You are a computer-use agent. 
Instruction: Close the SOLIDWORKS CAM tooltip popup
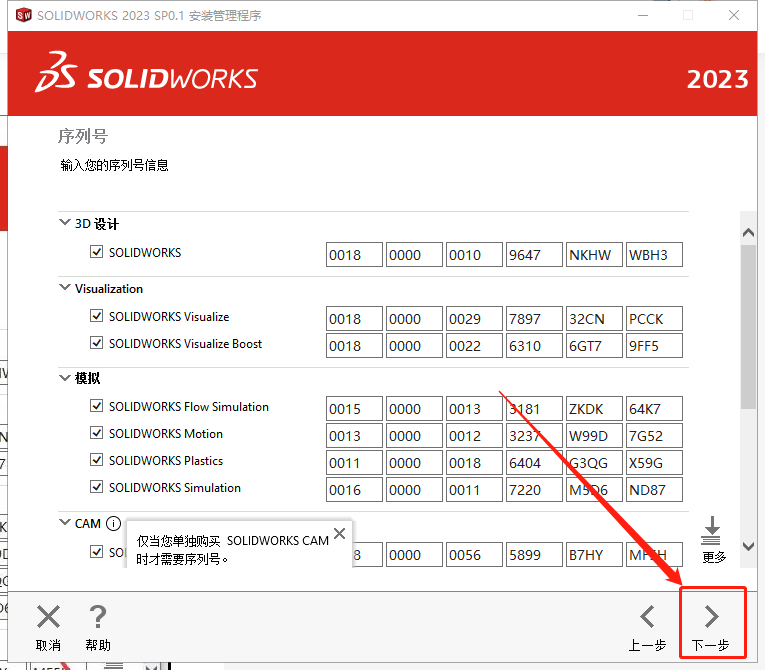[340, 534]
